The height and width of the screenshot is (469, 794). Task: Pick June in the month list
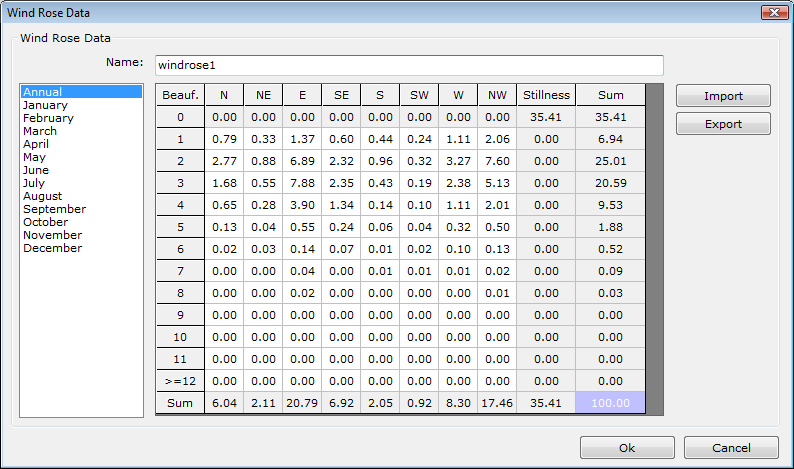coord(36,170)
